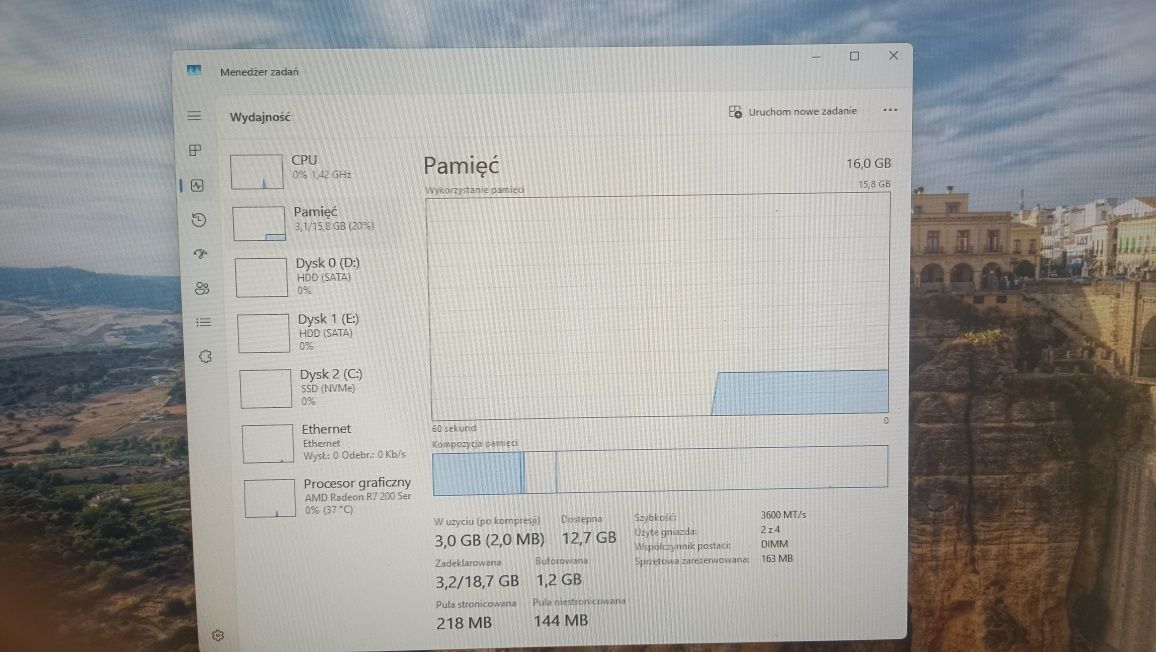Image resolution: width=1156 pixels, height=652 pixels.
Task: Open the hamburger navigation menu
Action: click(194, 115)
